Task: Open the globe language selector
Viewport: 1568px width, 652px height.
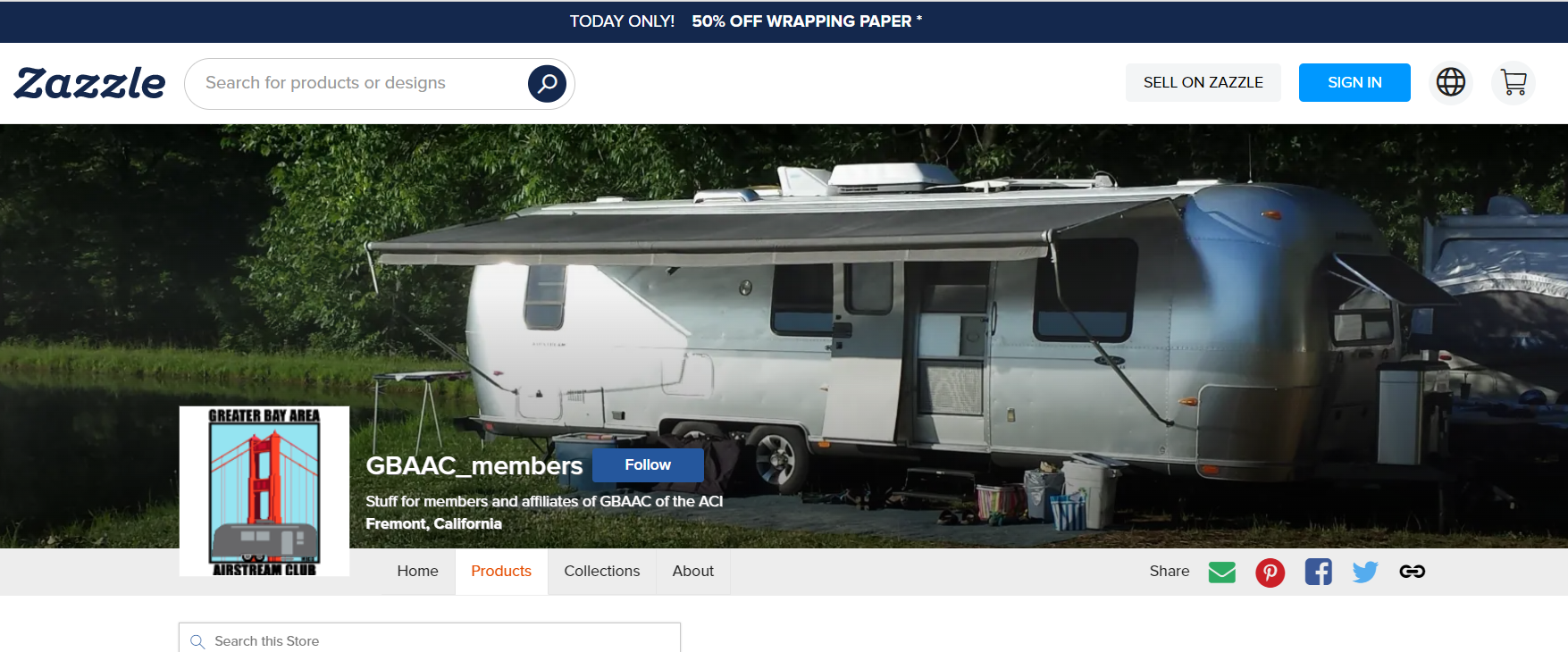Action: coord(1450,82)
